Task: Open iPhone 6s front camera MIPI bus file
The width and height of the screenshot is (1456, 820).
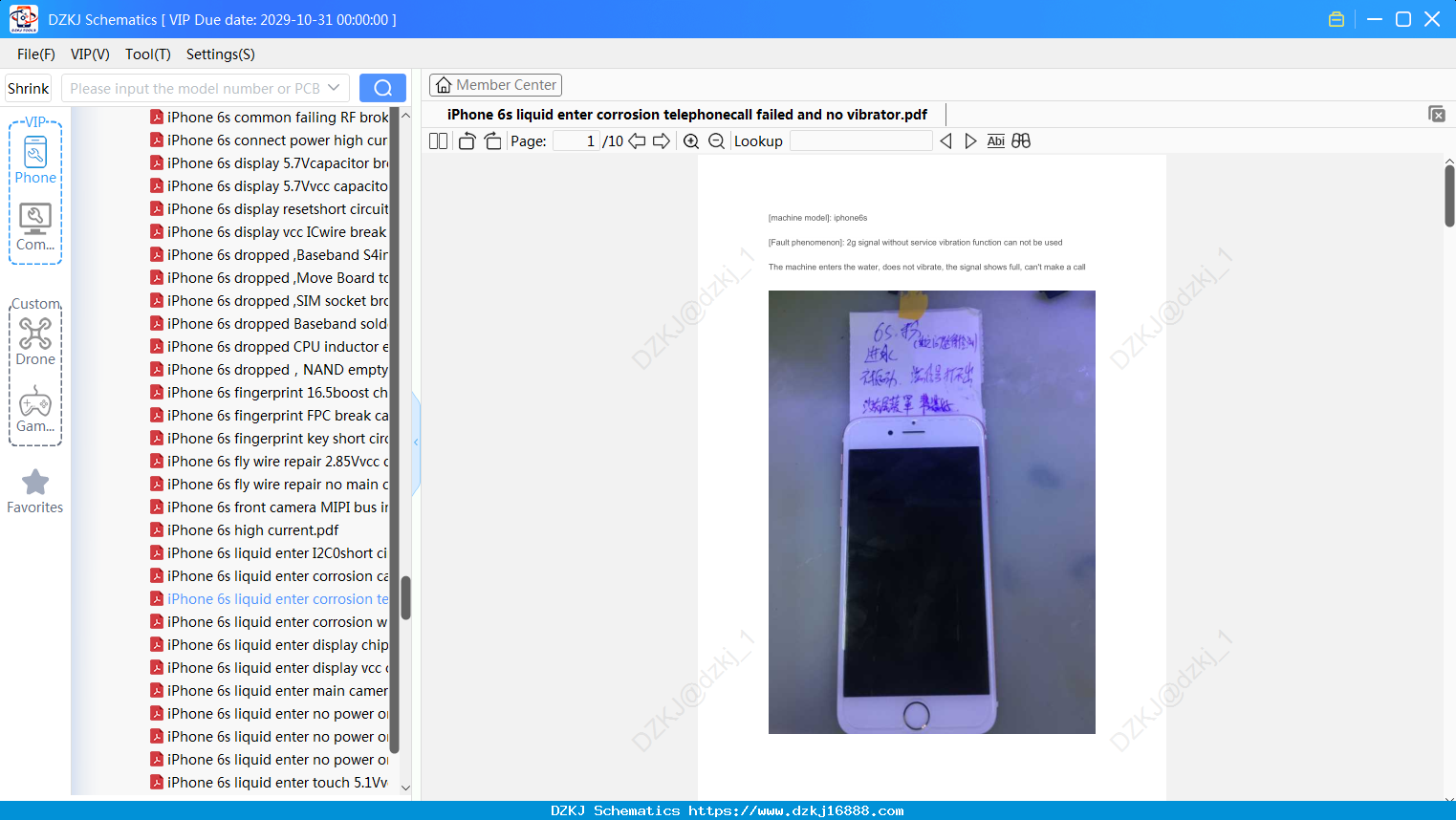Action: pyautogui.click(x=270, y=507)
